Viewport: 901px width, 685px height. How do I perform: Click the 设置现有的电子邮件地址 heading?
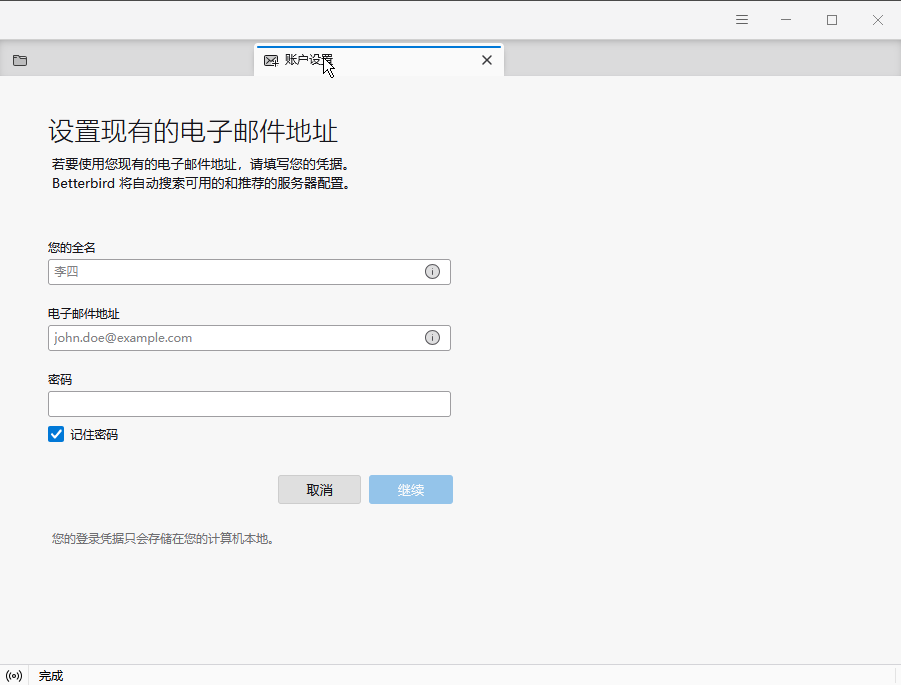tap(193, 132)
